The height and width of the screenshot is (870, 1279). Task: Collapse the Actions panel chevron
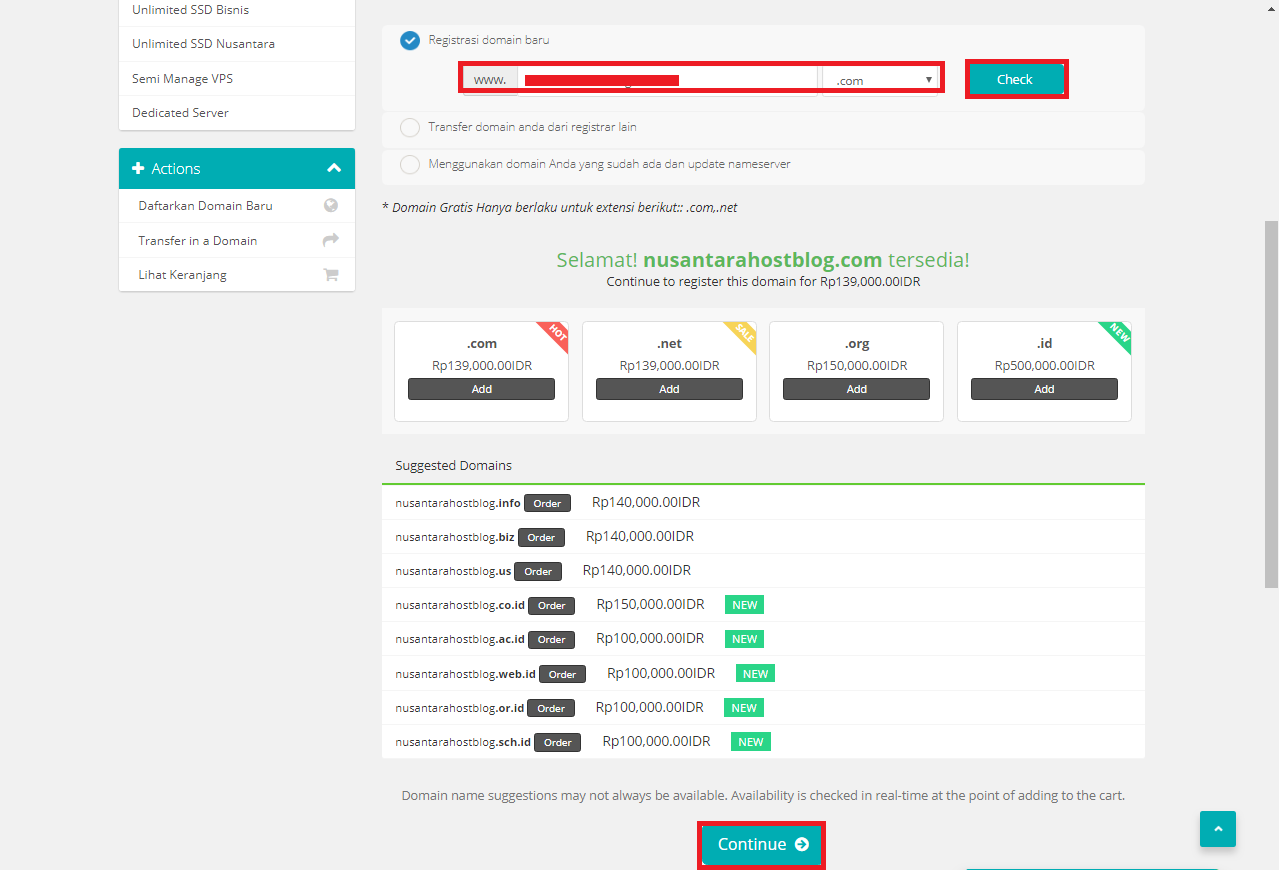click(x=334, y=169)
